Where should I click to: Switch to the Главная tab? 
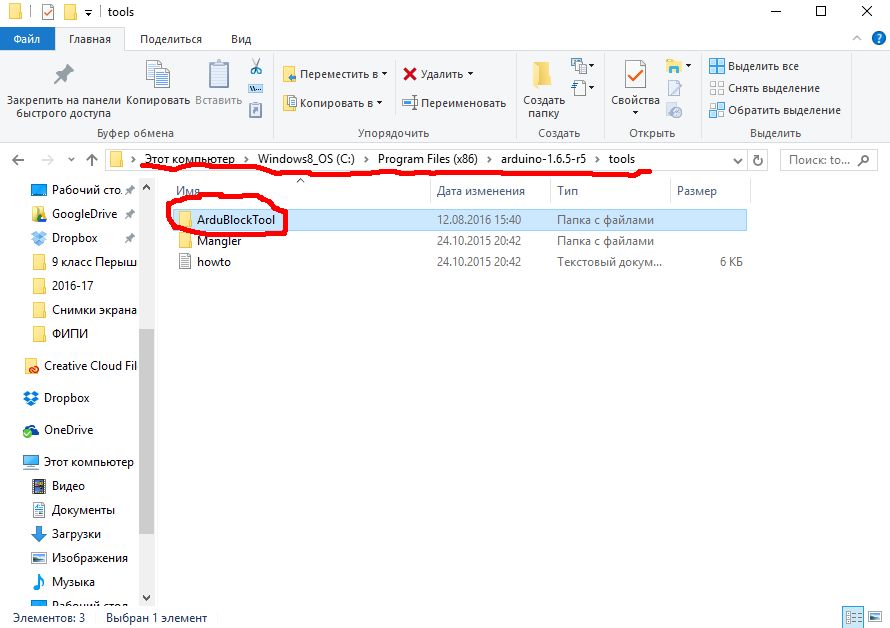point(90,39)
